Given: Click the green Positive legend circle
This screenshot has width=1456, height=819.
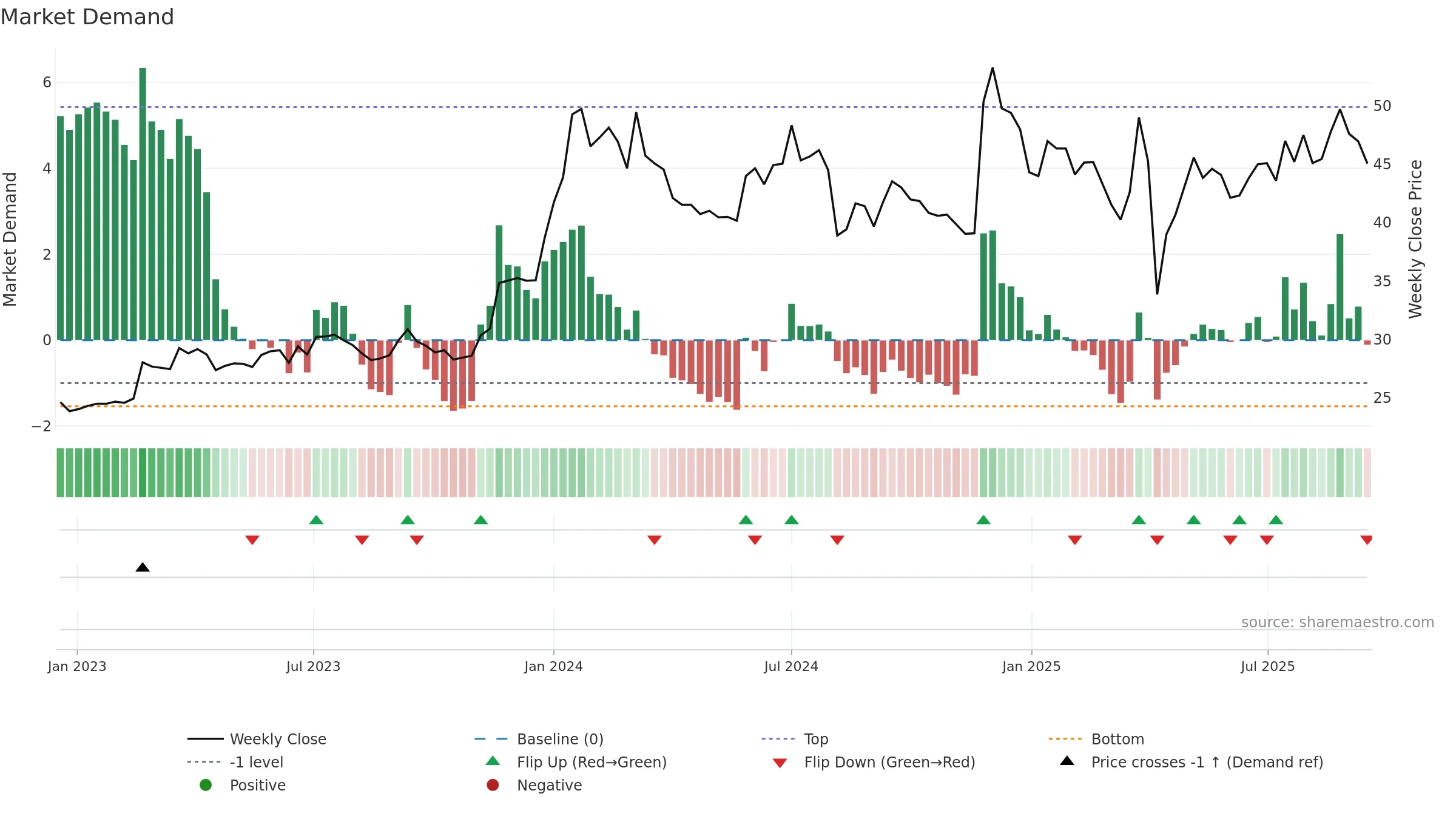Looking at the screenshot, I should point(206,785).
